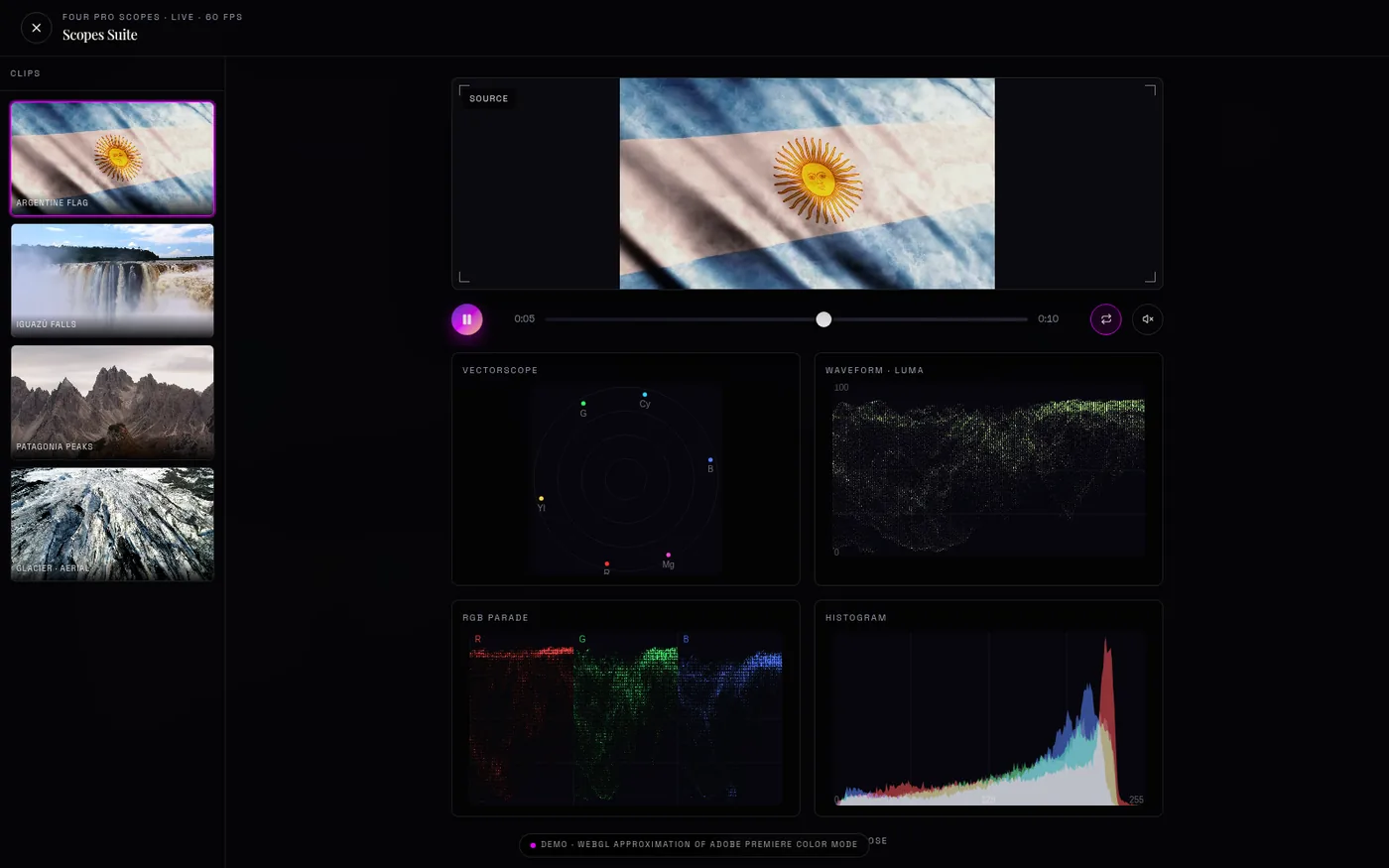Viewport: 1389px width, 868px height.
Task: Click the current time 0:05
Action: pos(524,319)
